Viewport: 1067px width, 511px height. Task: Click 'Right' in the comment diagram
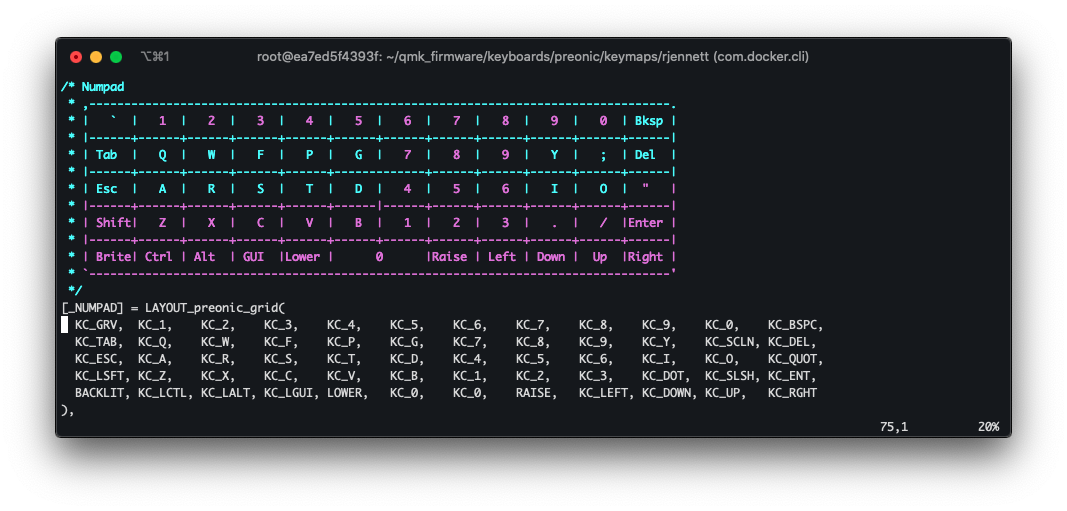645,257
